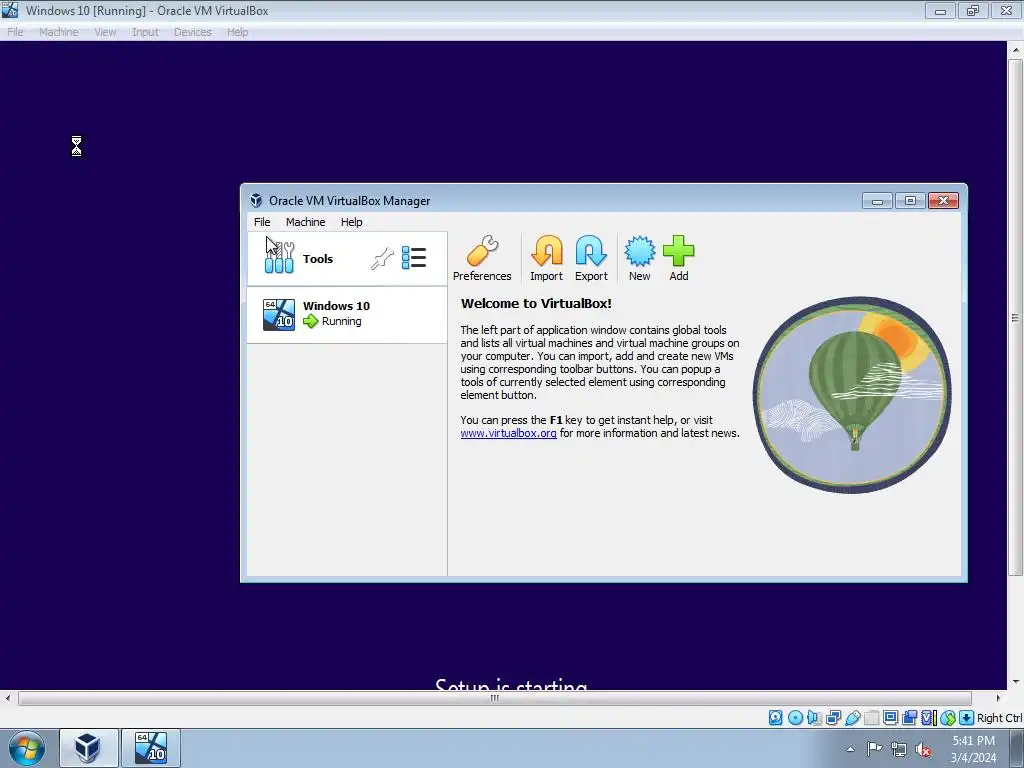Click the keyboard capture arrow status icon
1024x768 pixels.
tap(967, 718)
